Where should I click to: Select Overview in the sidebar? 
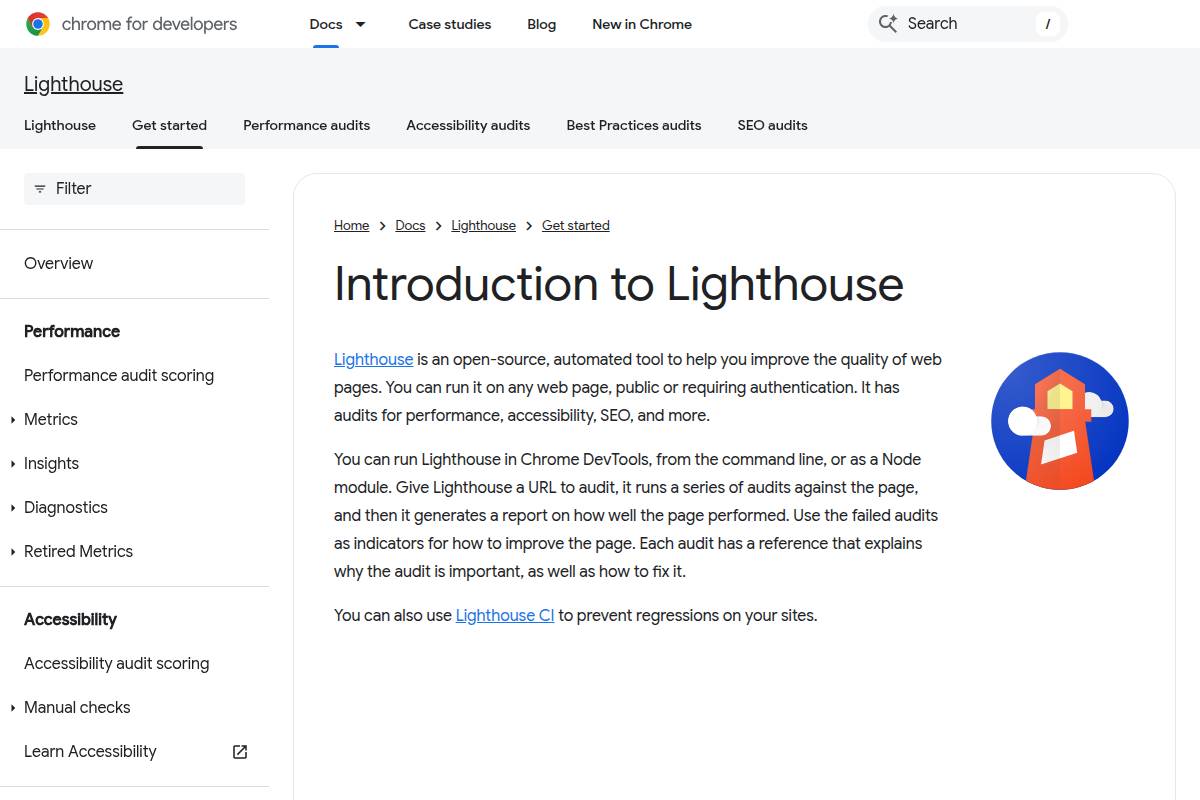[58, 263]
